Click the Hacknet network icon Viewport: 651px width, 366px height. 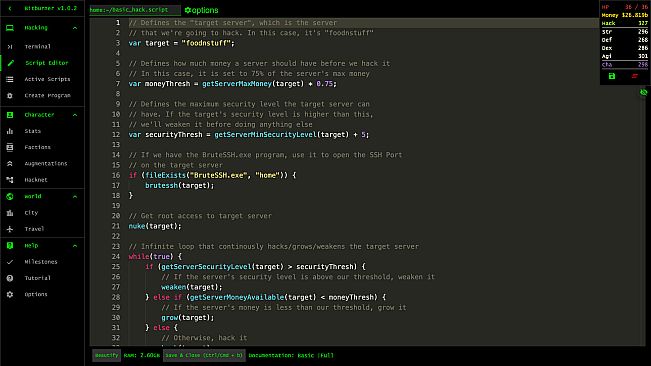coord(10,180)
